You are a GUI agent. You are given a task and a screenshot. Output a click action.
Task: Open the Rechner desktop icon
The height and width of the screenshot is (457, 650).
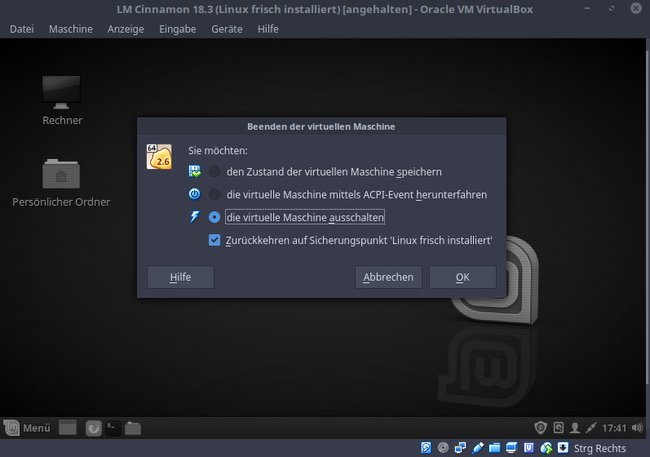(x=62, y=100)
